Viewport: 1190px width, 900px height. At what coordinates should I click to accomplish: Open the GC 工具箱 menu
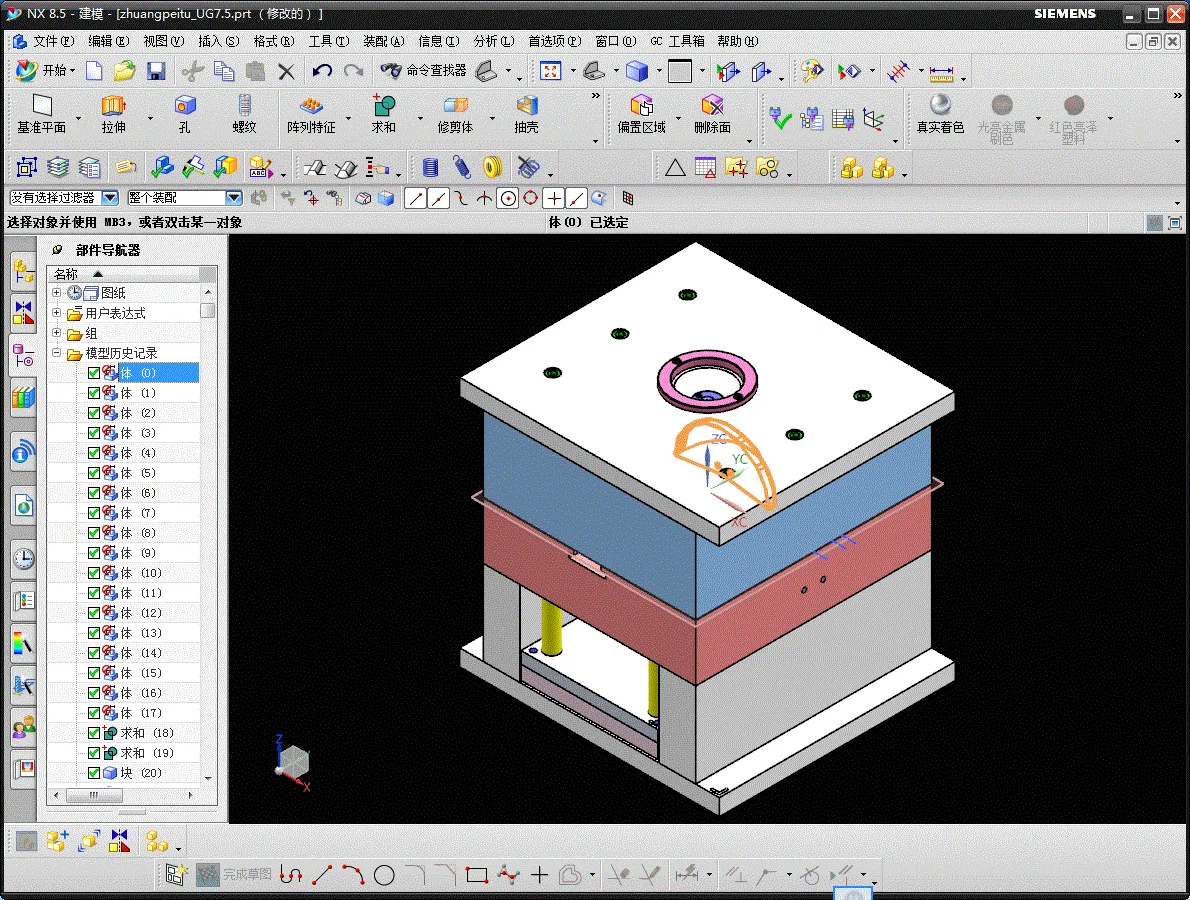(677, 41)
